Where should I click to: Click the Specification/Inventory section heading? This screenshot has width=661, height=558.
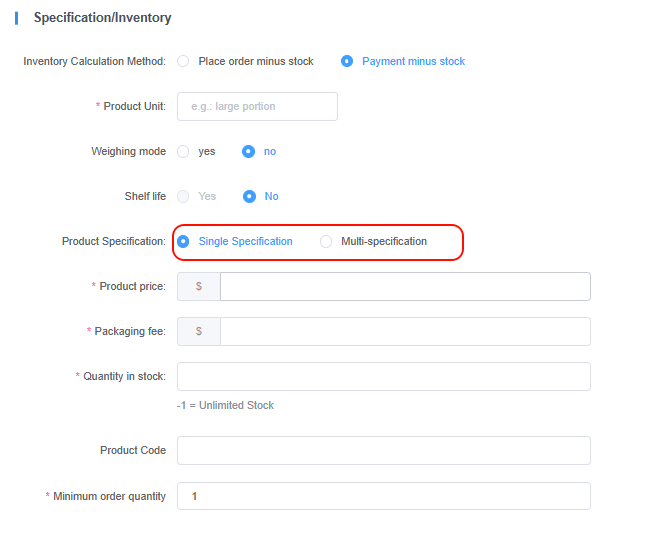coord(102,18)
